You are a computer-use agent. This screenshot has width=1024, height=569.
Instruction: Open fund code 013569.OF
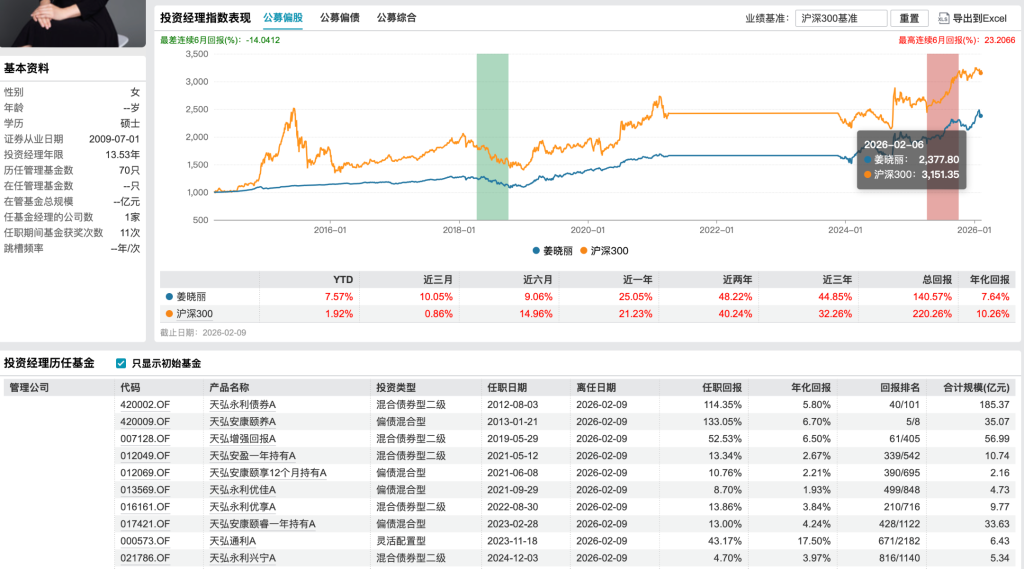click(x=145, y=490)
